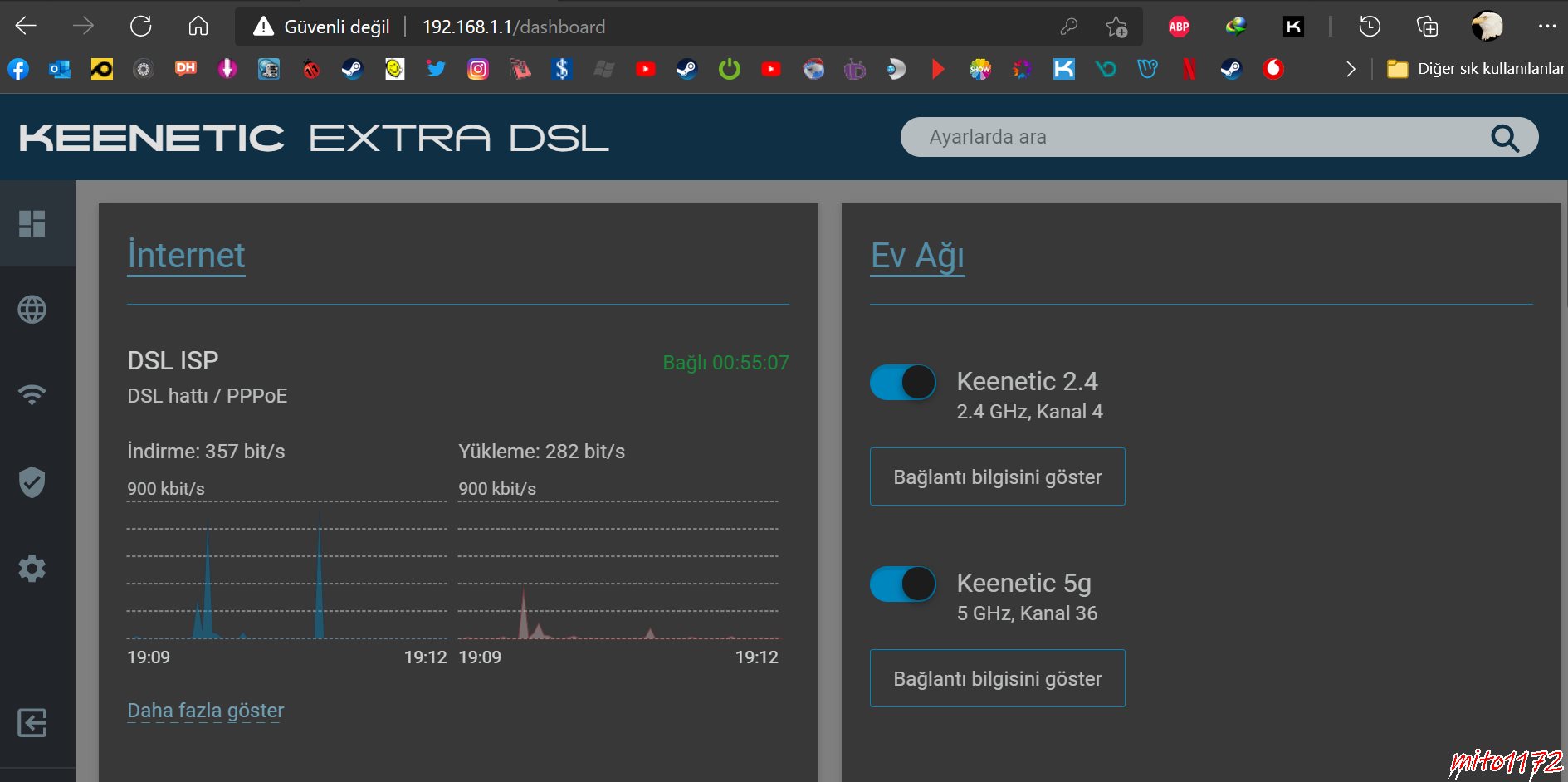Click the İndirme download traffic graph
This screenshot has width=1568, height=782.
pyautogui.click(x=286, y=569)
